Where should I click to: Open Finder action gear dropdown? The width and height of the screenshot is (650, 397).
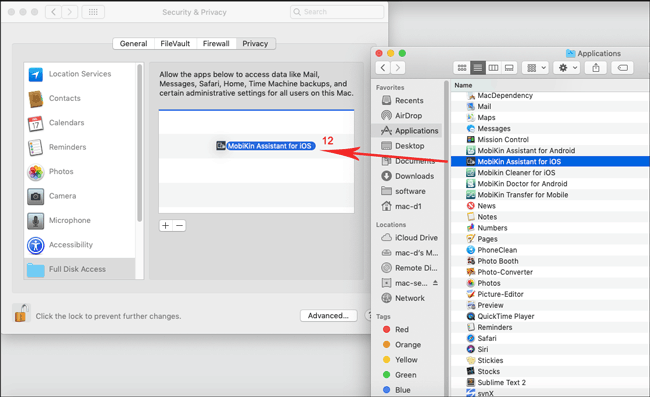(567, 68)
